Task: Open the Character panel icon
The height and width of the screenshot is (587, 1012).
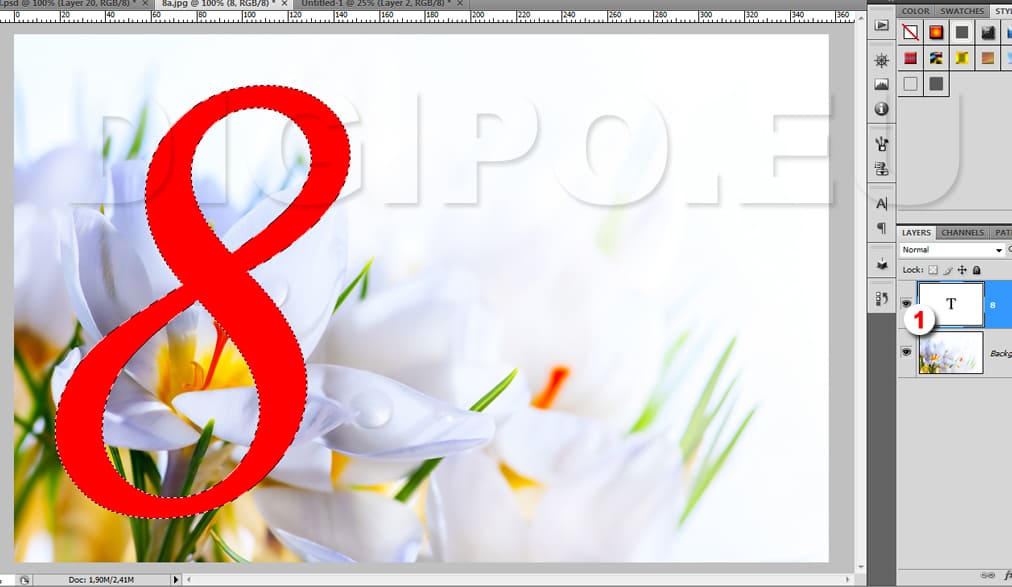Action: point(881,204)
